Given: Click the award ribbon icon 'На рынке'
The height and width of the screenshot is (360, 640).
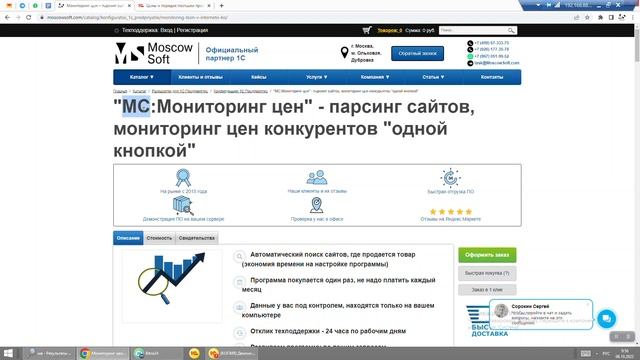Looking at the screenshot, I should click(183, 178).
